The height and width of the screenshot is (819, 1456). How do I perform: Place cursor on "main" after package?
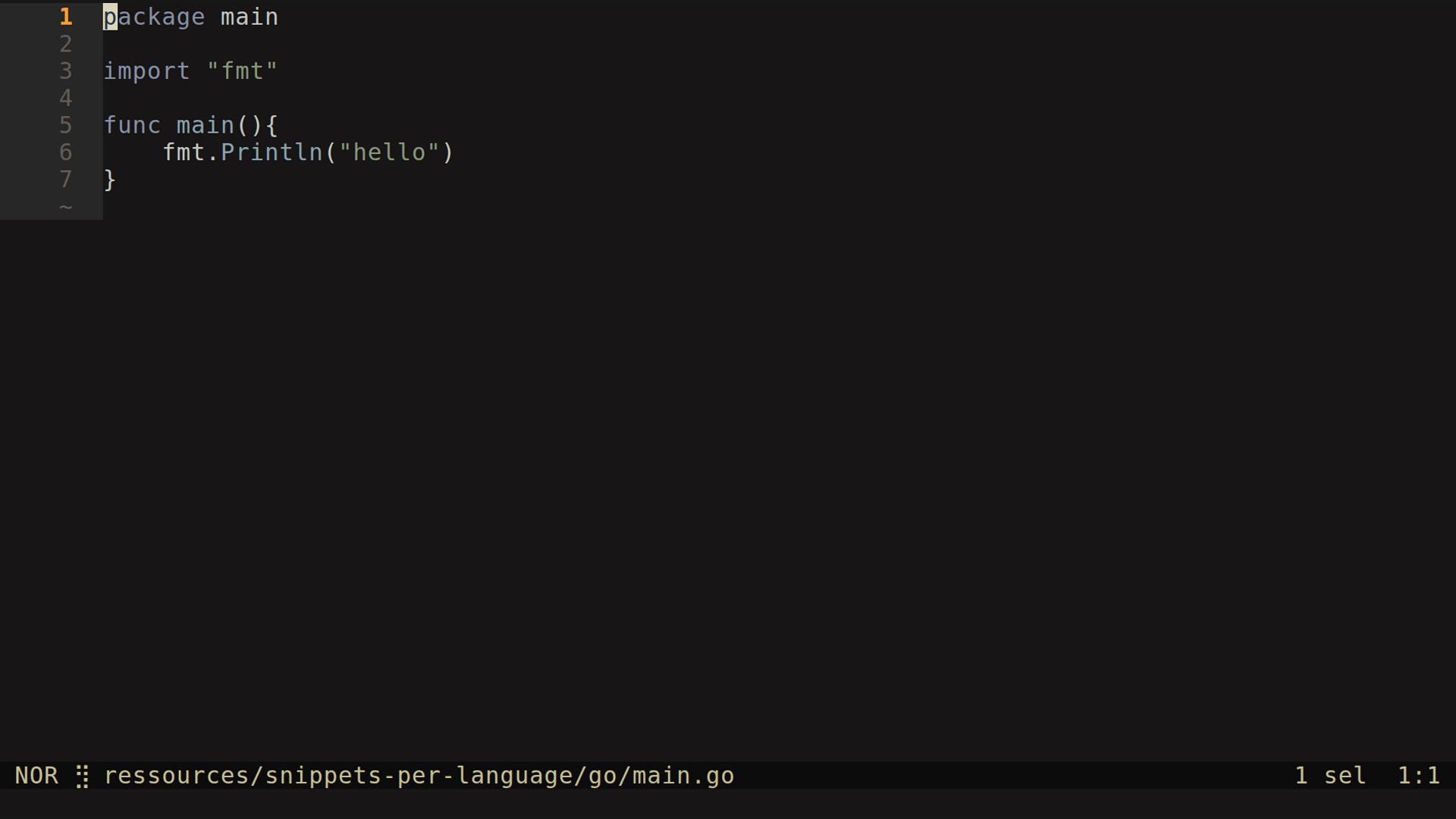point(249,17)
